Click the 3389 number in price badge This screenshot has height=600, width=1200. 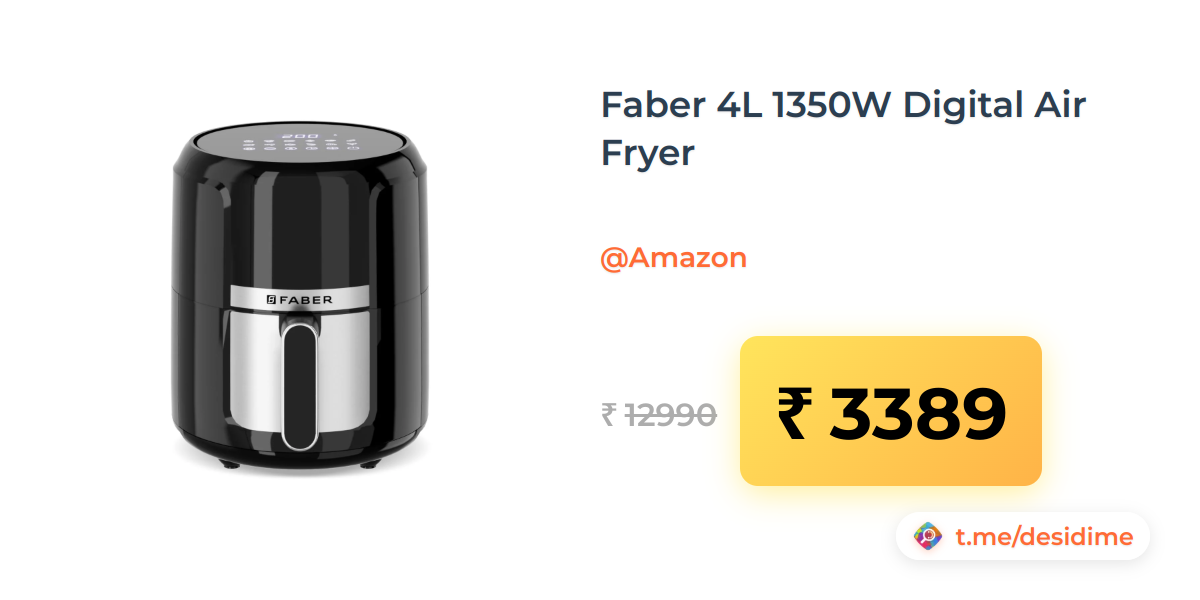[x=917, y=413]
